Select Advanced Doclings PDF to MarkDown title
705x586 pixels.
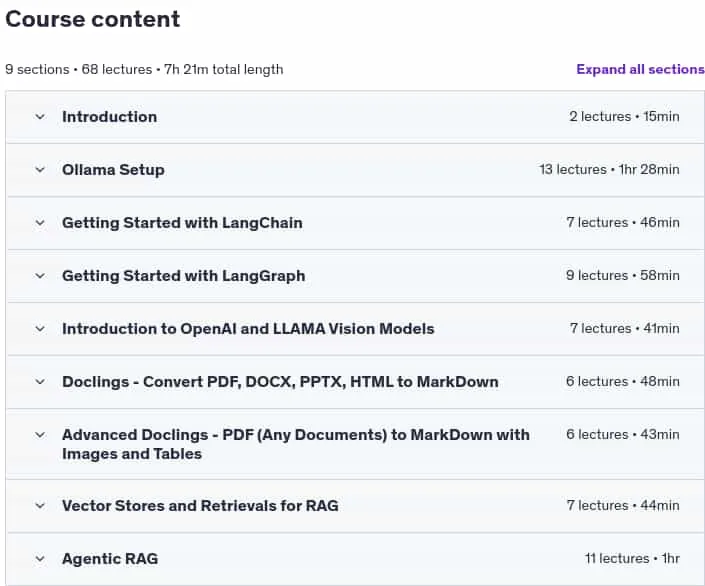(295, 444)
